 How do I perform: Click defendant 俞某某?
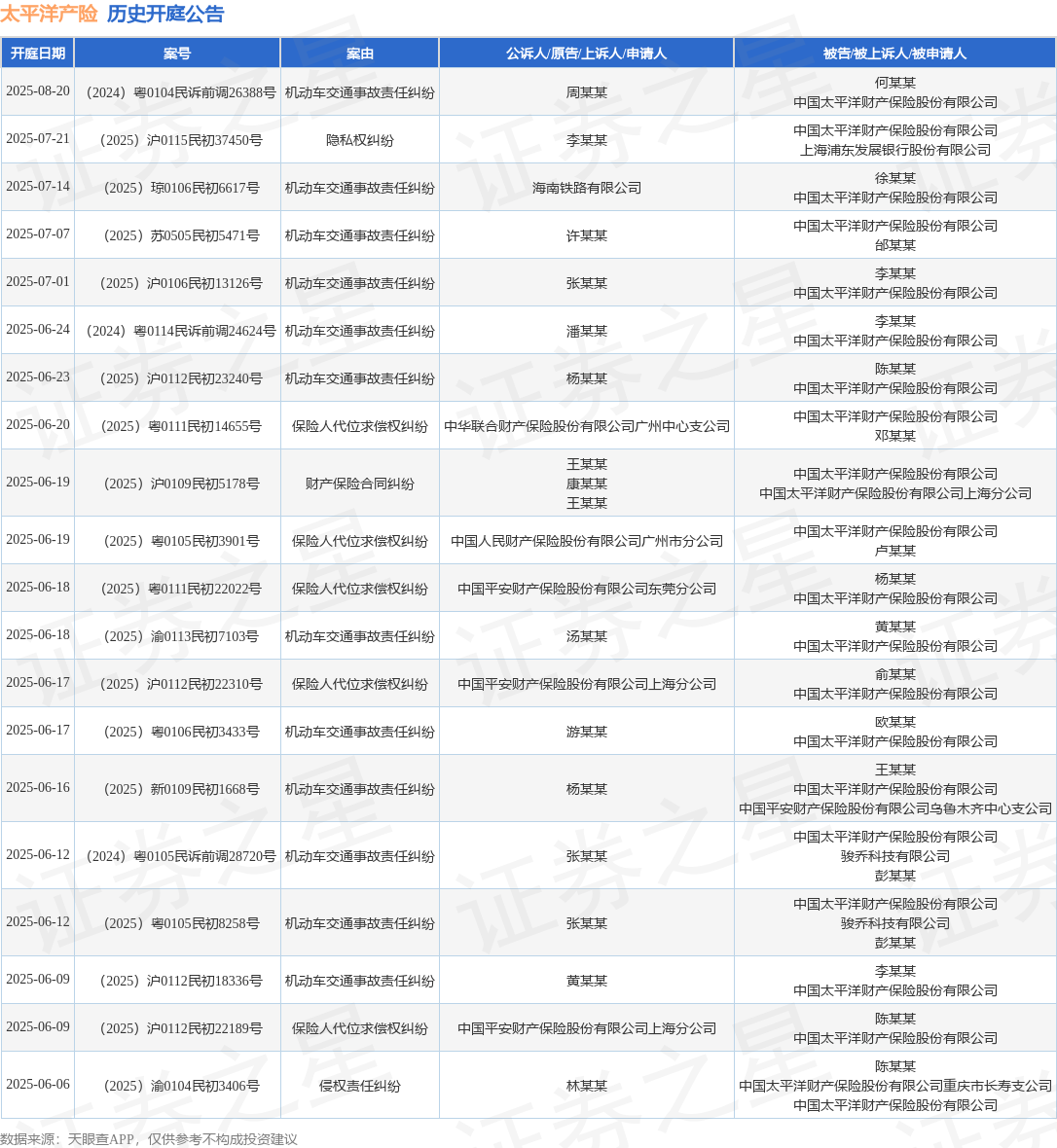click(895, 674)
